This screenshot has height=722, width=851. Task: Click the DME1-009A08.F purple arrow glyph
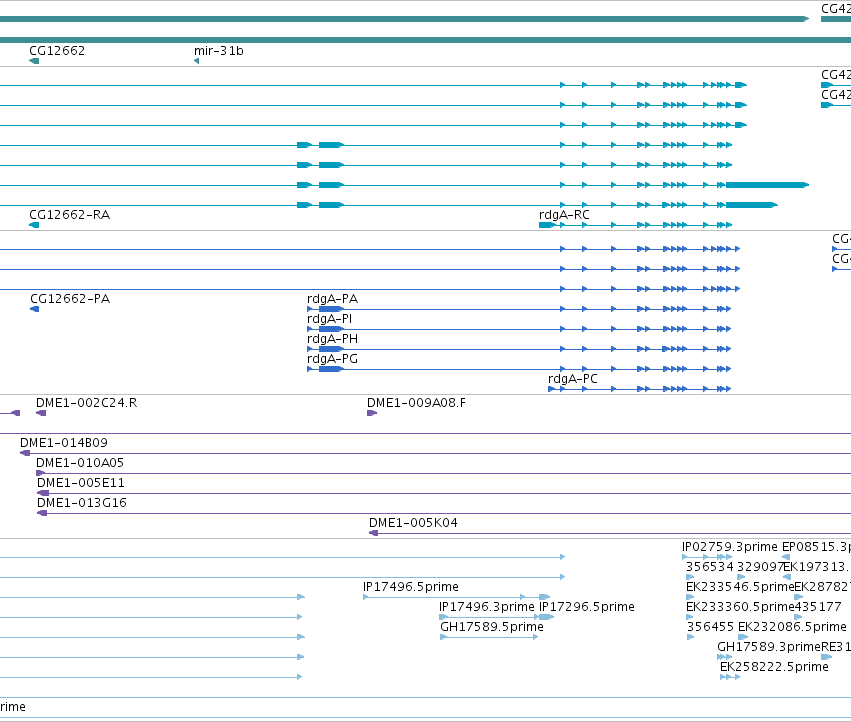pyautogui.click(x=372, y=413)
